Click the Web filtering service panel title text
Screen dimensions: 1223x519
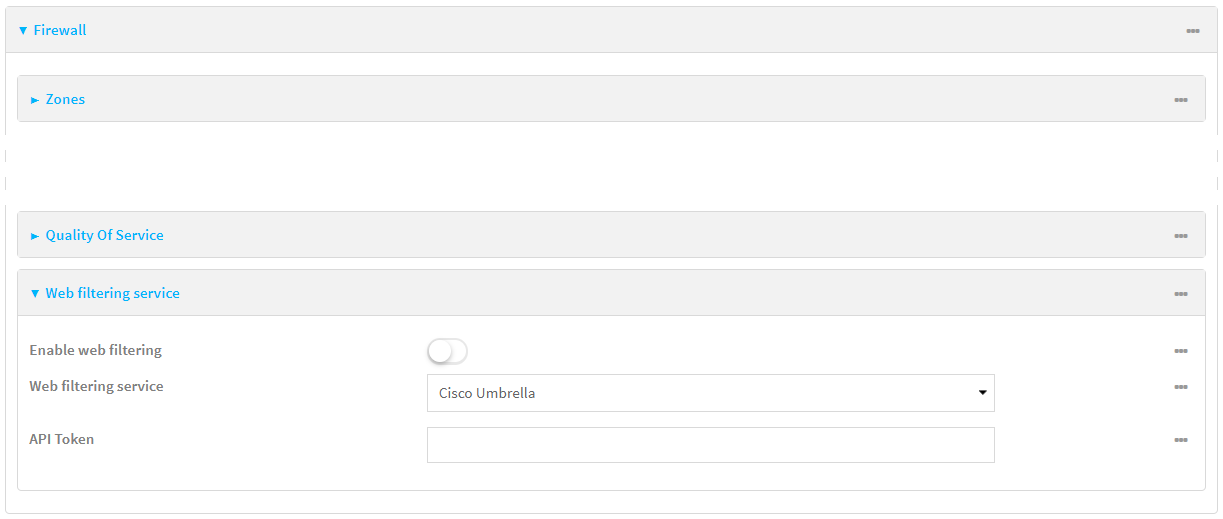[x=112, y=294]
